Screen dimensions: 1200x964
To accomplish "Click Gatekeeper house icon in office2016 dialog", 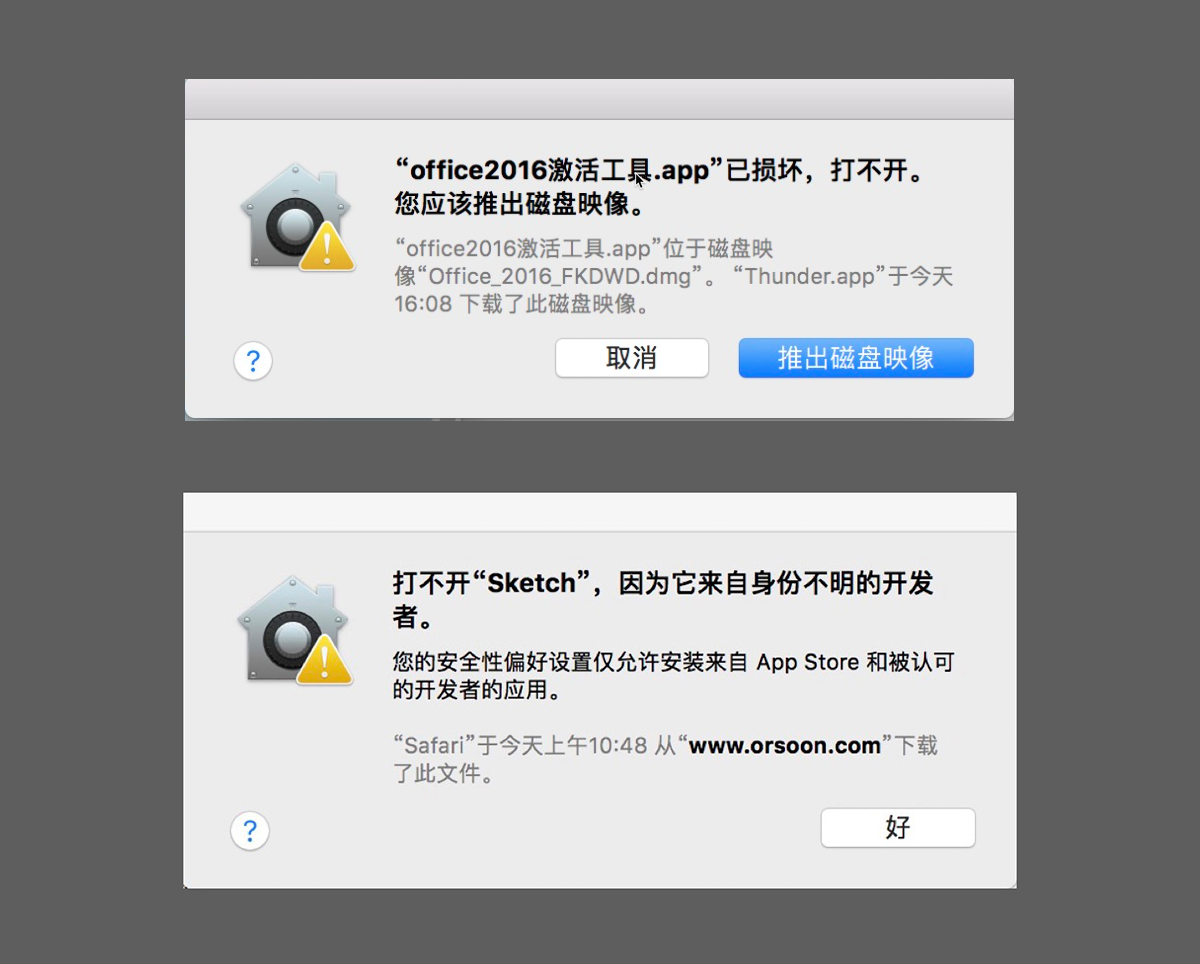I will tap(297, 216).
